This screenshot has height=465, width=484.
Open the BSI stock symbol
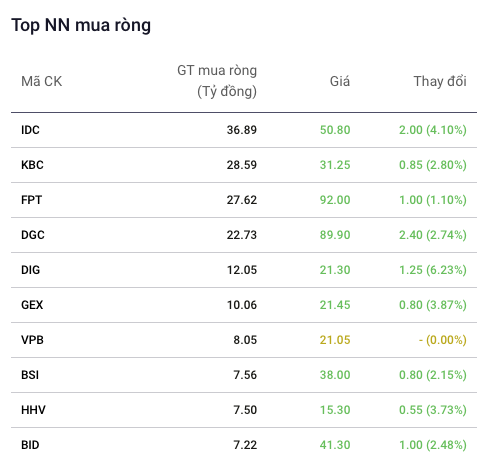click(x=30, y=375)
